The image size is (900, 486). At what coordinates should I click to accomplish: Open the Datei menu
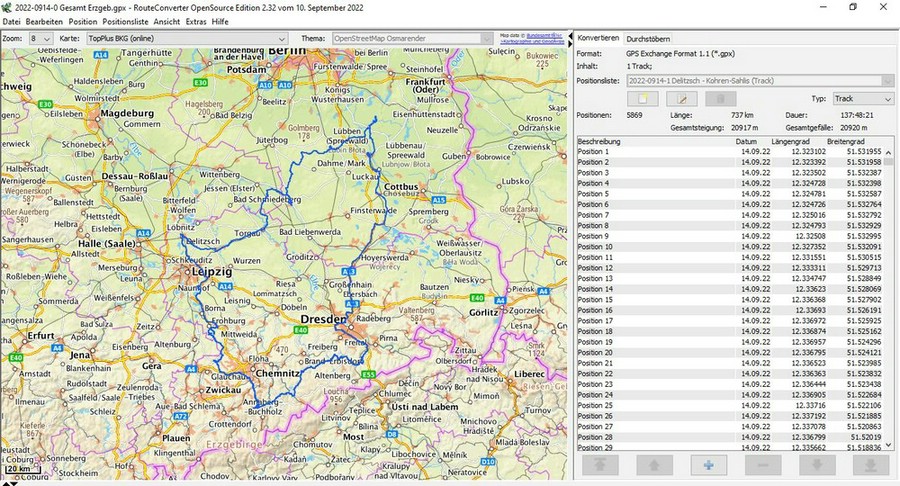11,21
